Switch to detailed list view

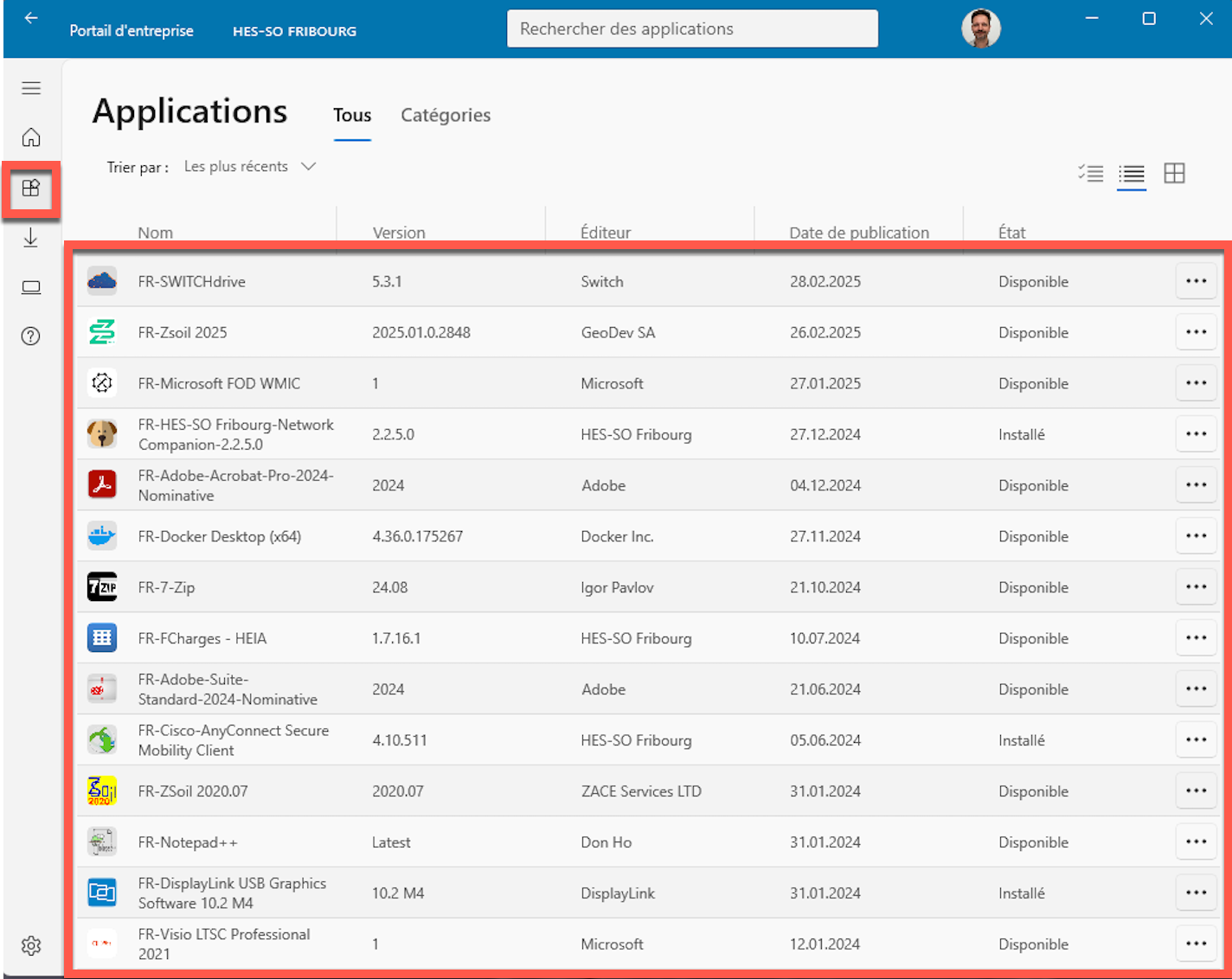(1132, 174)
